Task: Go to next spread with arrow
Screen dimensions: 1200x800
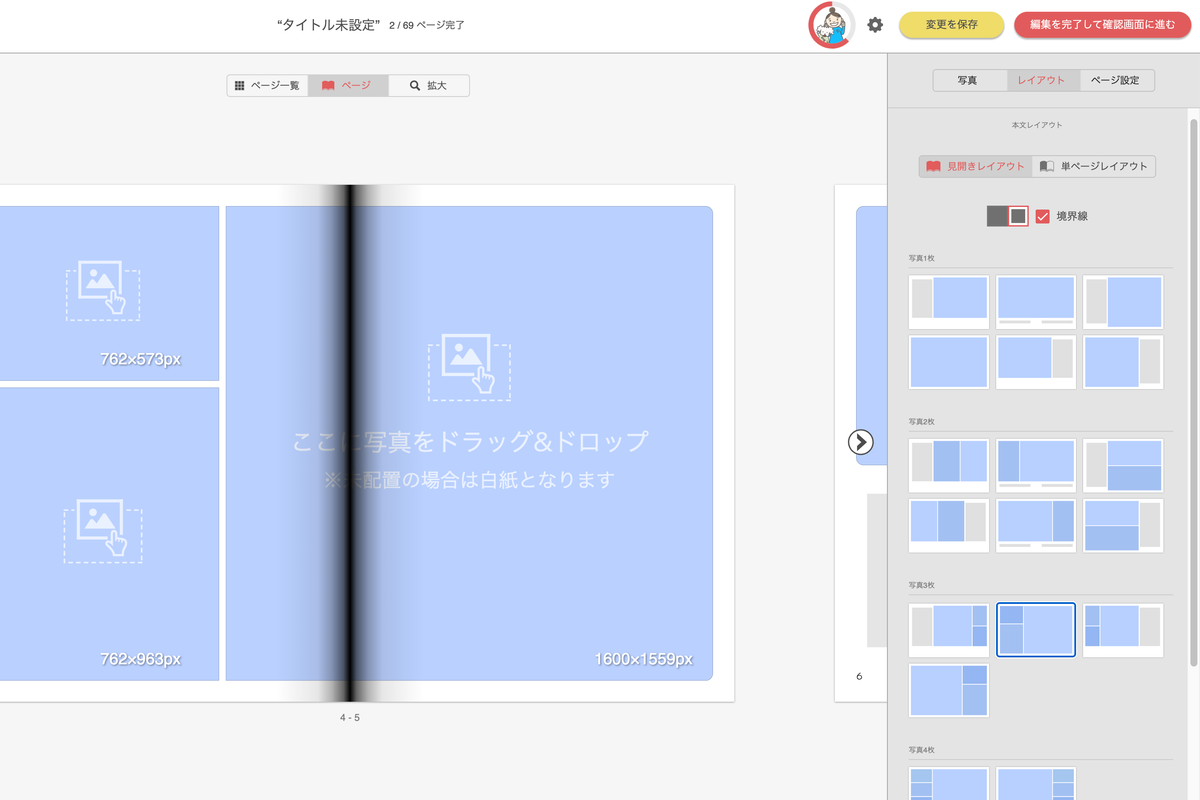Action: pos(861,442)
